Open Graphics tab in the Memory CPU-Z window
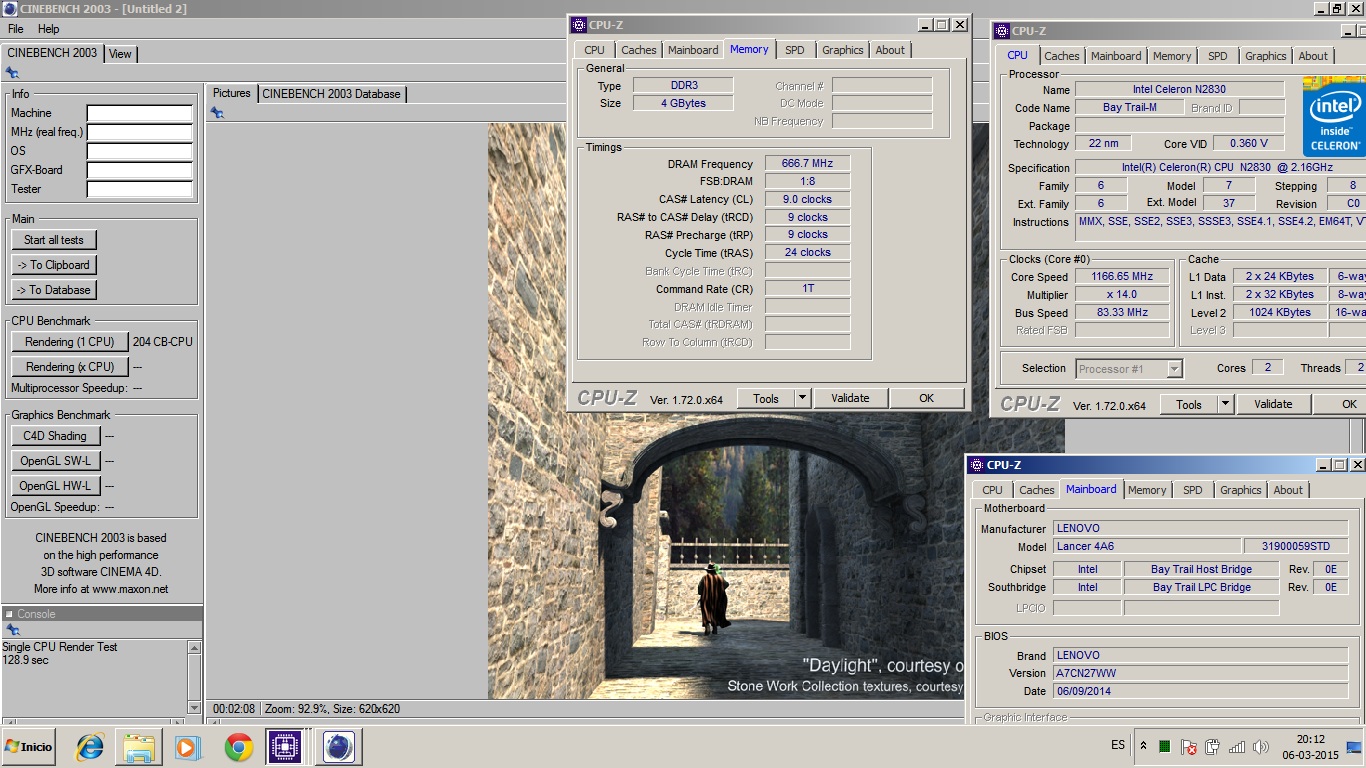 843,50
